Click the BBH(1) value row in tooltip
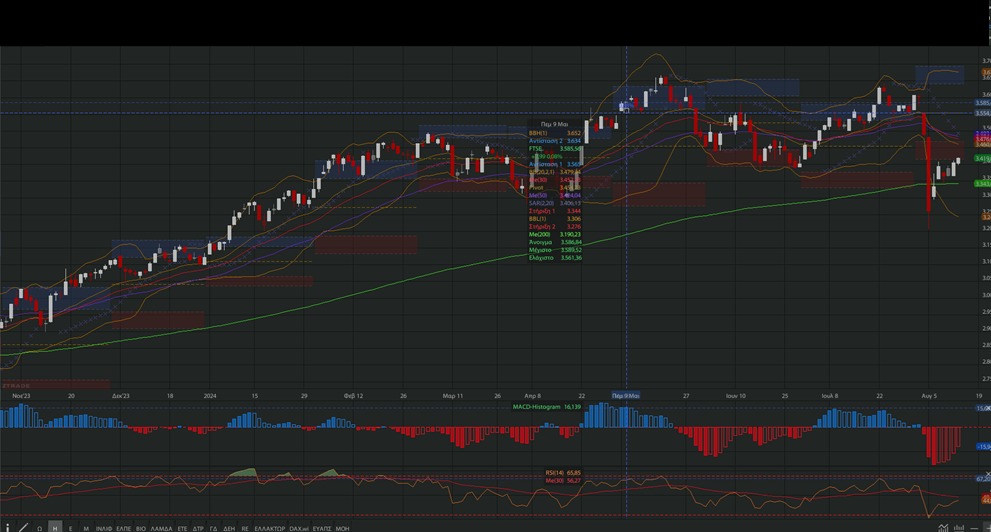The image size is (991, 532). (x=555, y=133)
